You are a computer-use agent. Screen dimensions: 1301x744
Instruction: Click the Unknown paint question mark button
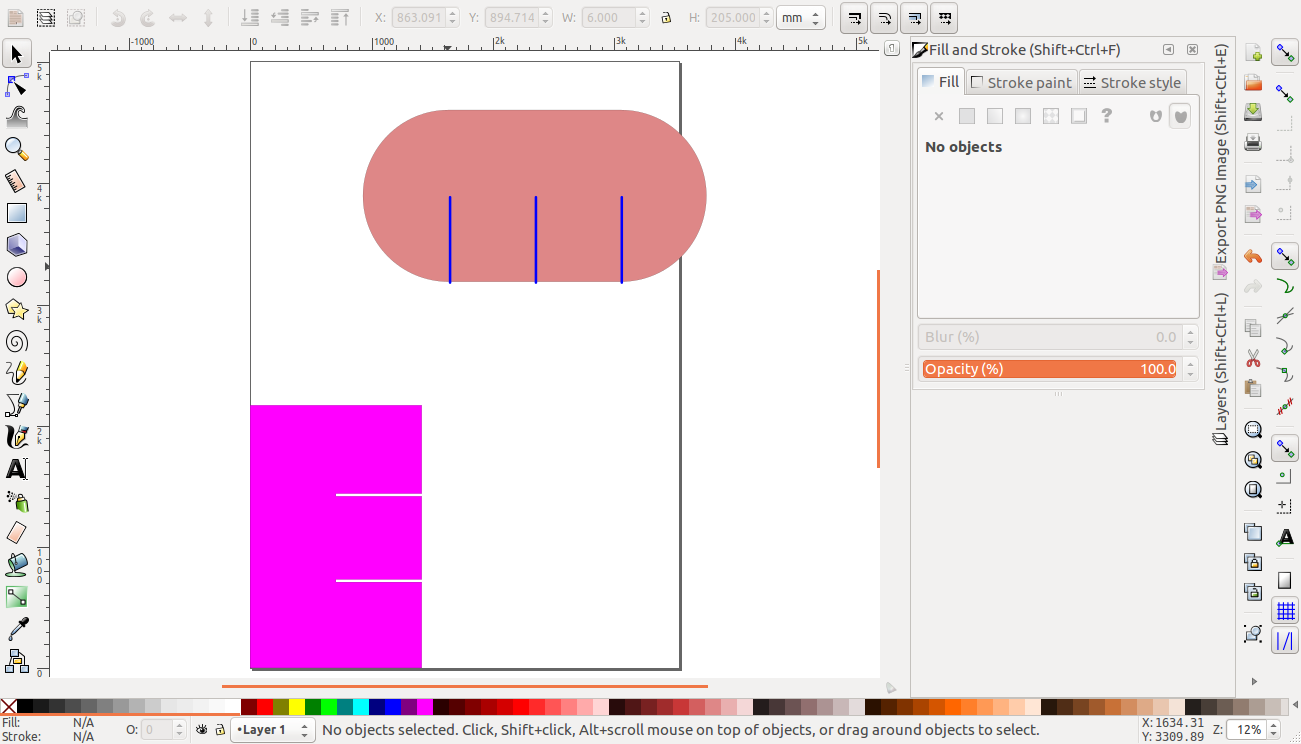[1107, 116]
